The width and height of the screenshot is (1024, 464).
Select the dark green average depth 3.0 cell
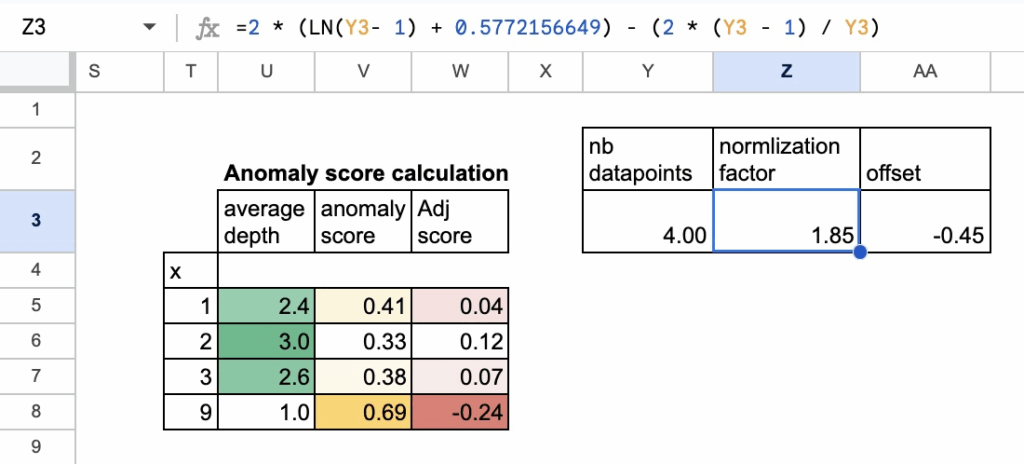[x=265, y=341]
